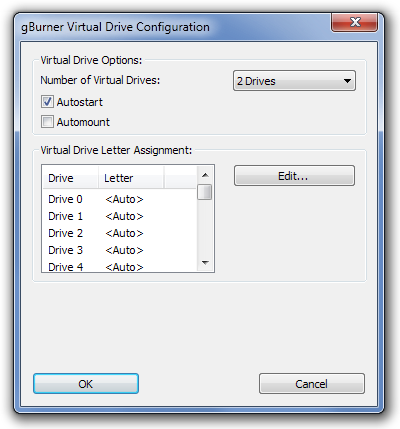Screen dimensions: 400x429
Task: Click the <Auto> letter for Drive 0
Action: click(124, 199)
